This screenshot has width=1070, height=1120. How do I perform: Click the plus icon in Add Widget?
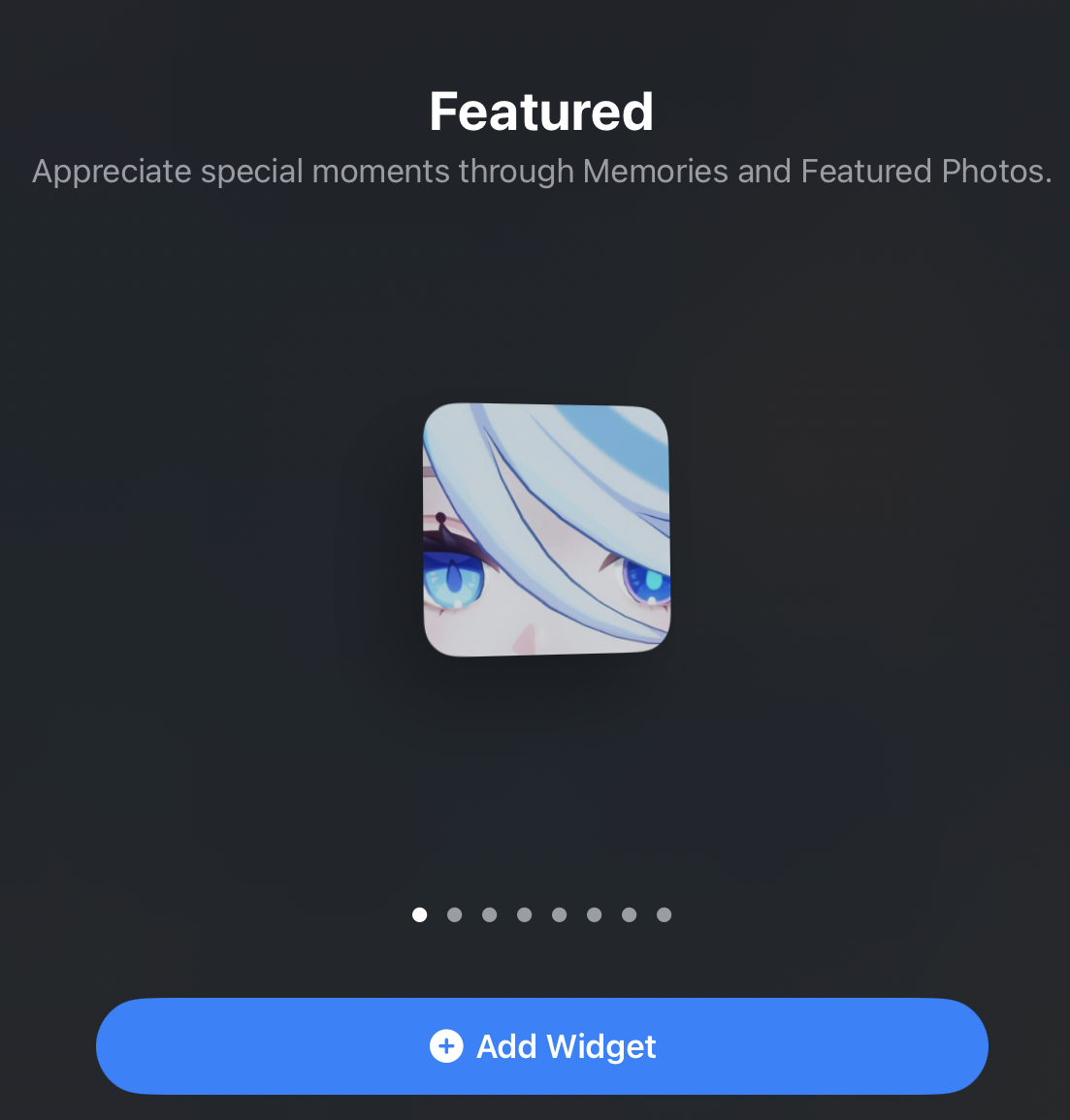tap(446, 1046)
